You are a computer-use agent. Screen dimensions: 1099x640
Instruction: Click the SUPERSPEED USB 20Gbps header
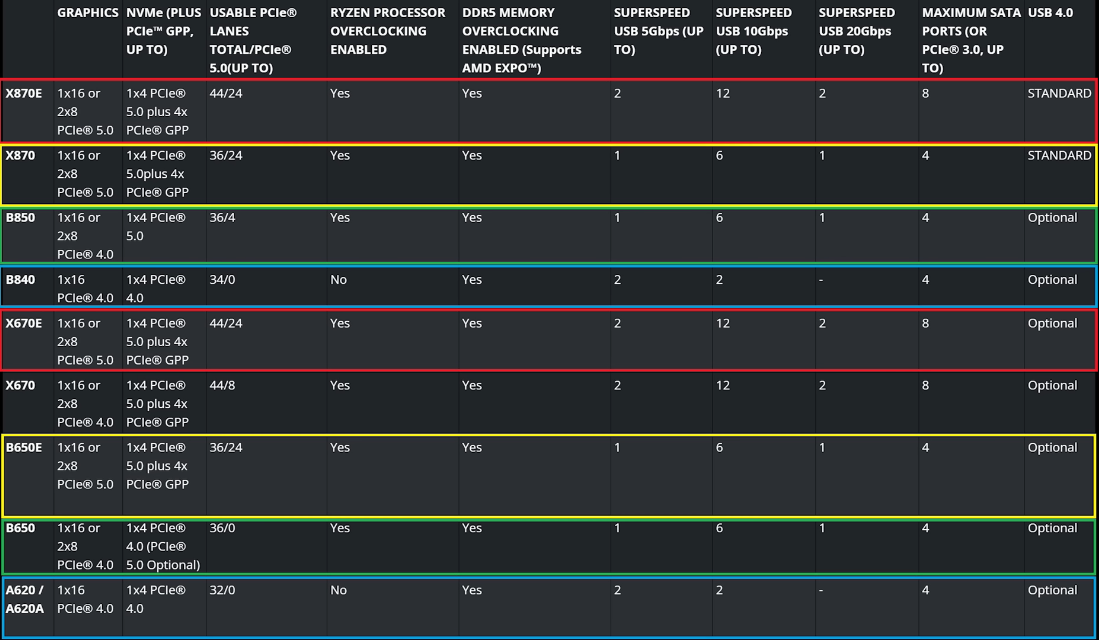click(x=856, y=31)
